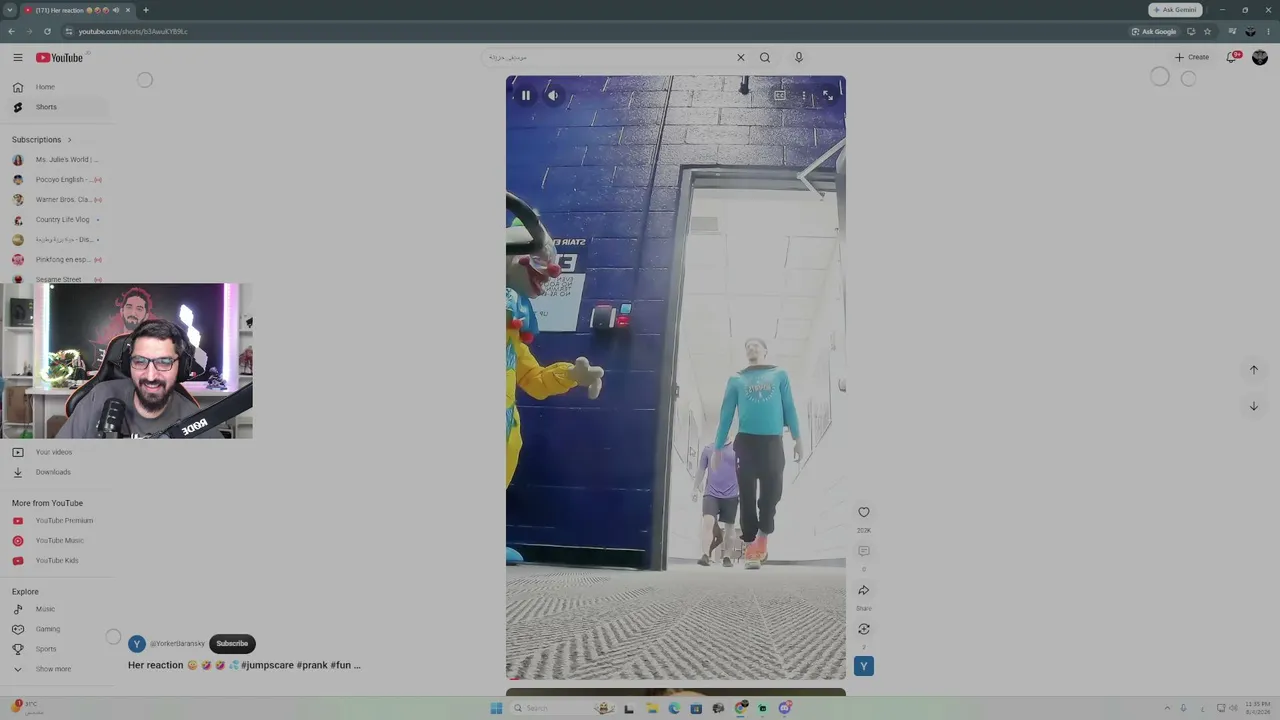Bookmark this page with the star

pos(1207,31)
